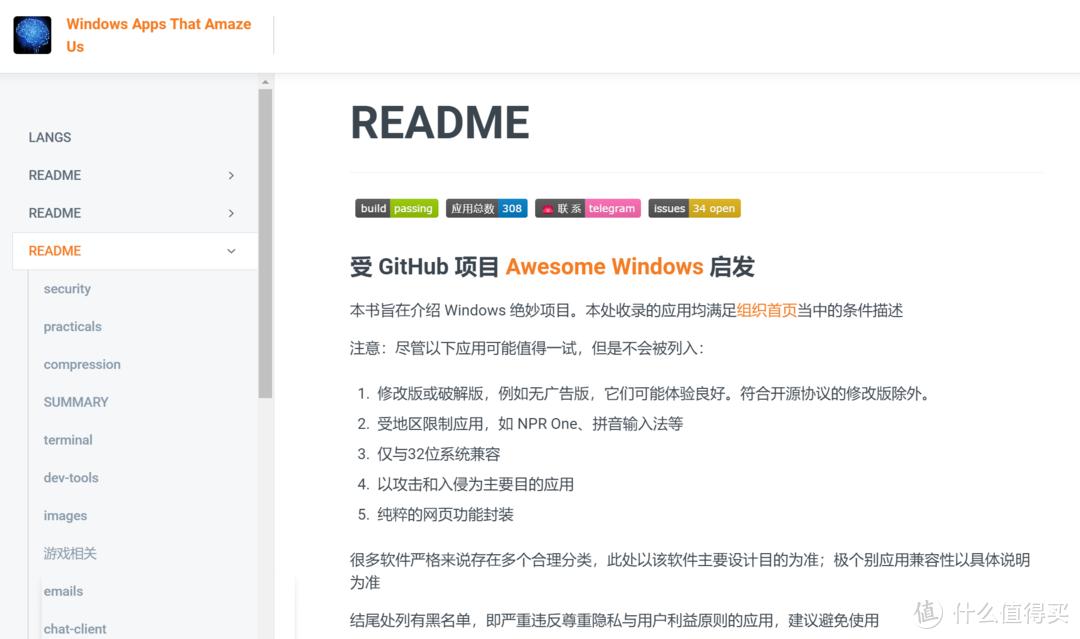Click the 应用总数 308 badge
This screenshot has height=639, width=1080.
point(487,208)
